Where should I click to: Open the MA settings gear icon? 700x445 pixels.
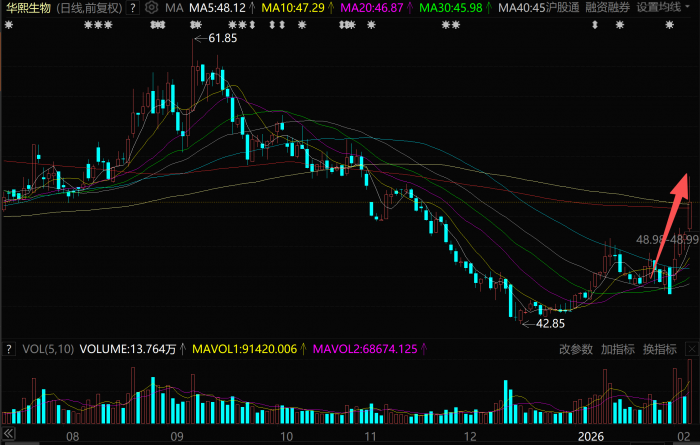[x=151, y=8]
